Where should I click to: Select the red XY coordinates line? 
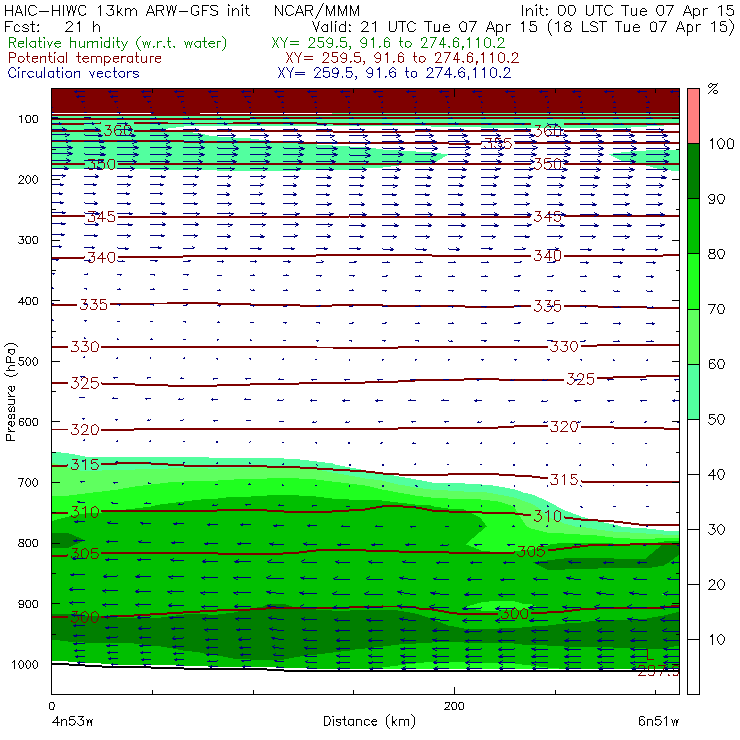(402, 58)
